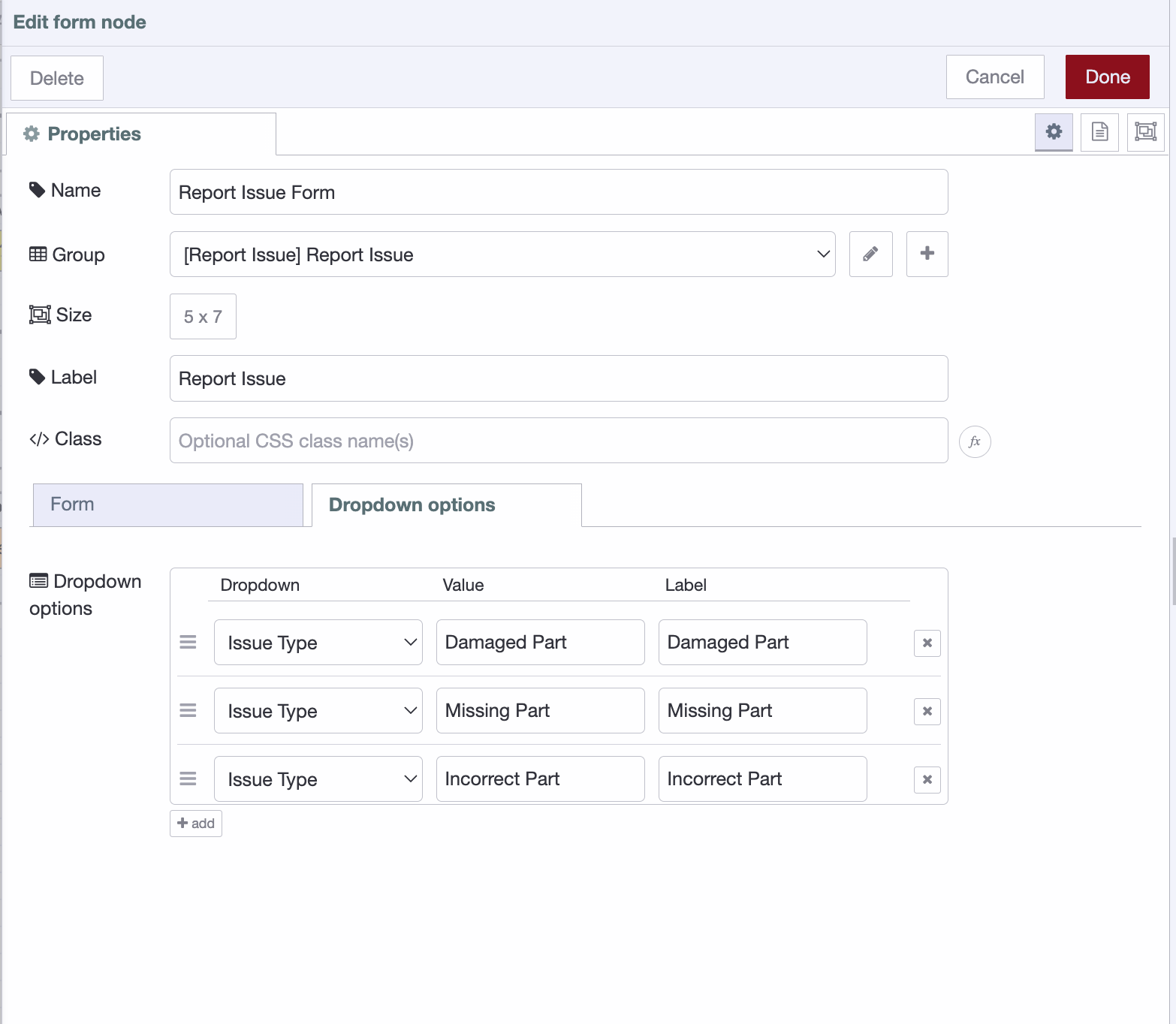
Task: Click the Dropdown column header
Action: coord(260,585)
